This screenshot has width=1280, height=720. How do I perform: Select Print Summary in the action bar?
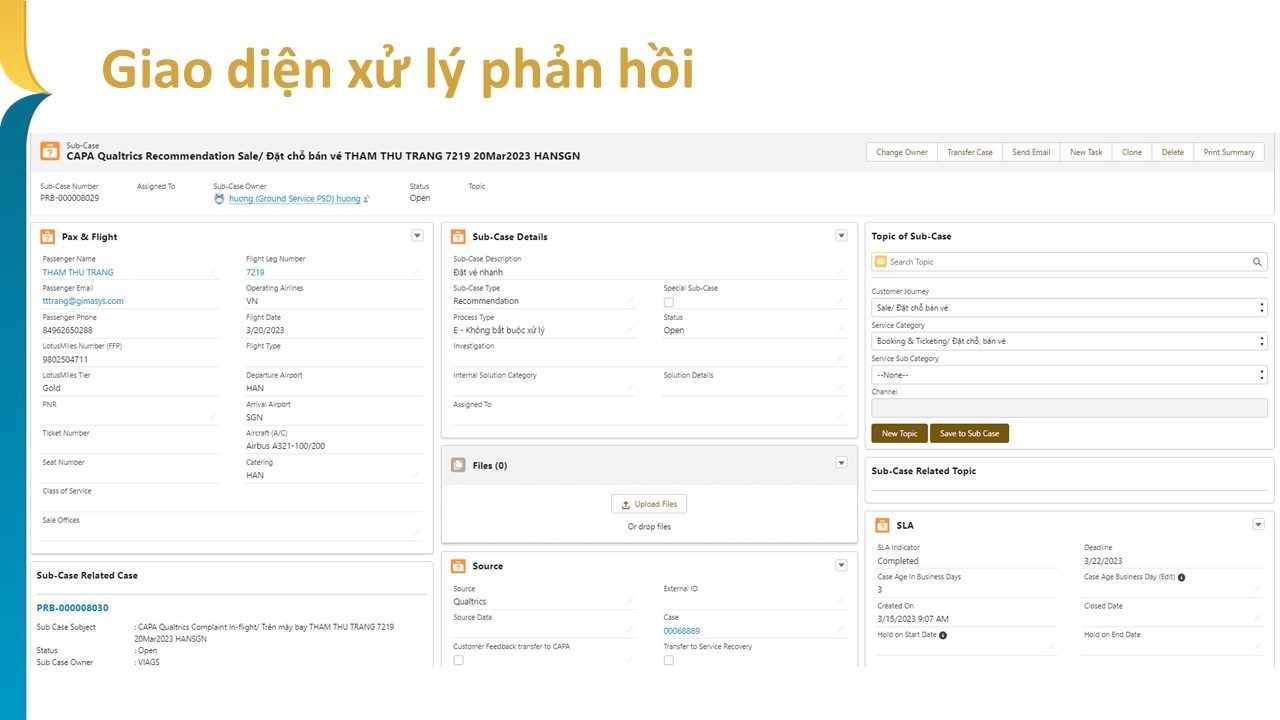tap(1229, 152)
